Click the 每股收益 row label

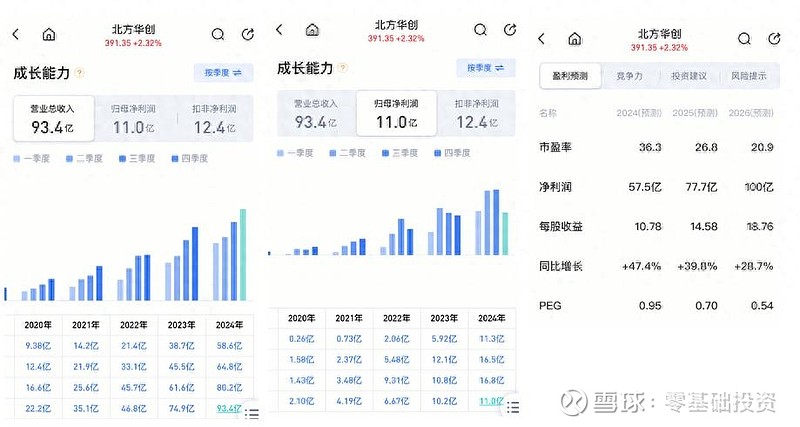[561, 227]
